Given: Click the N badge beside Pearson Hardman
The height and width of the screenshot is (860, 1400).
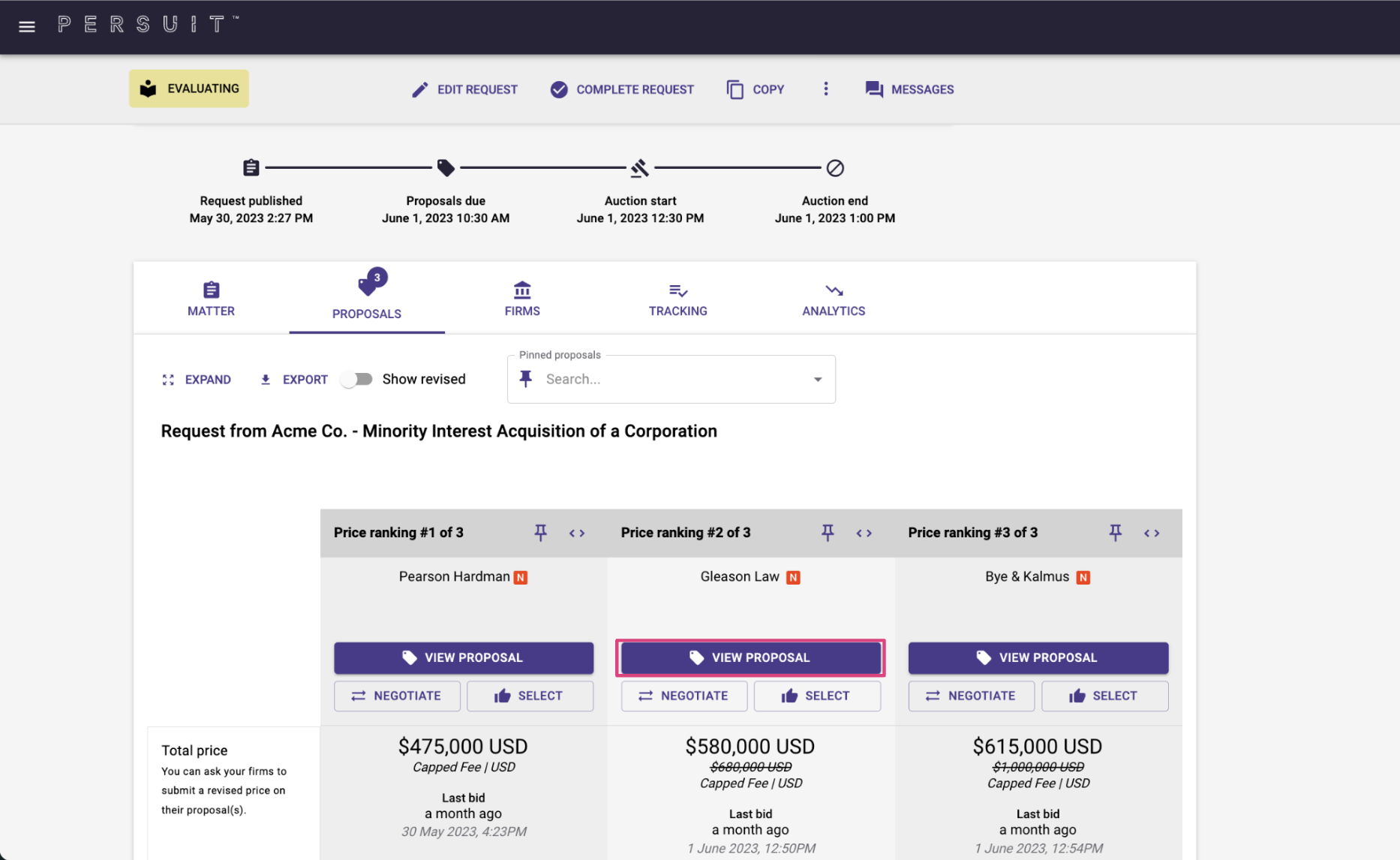Looking at the screenshot, I should [x=521, y=577].
